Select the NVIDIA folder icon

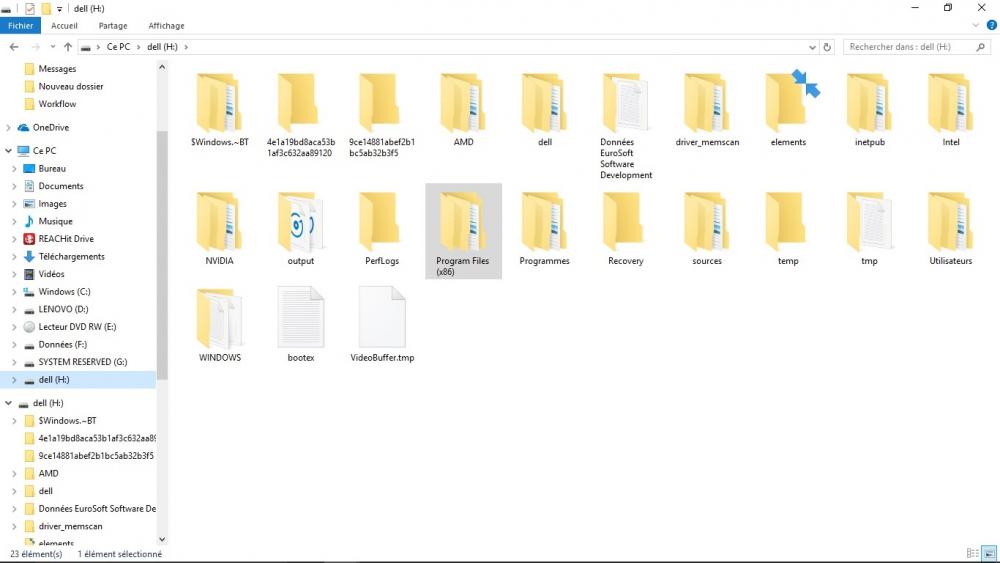(219, 221)
